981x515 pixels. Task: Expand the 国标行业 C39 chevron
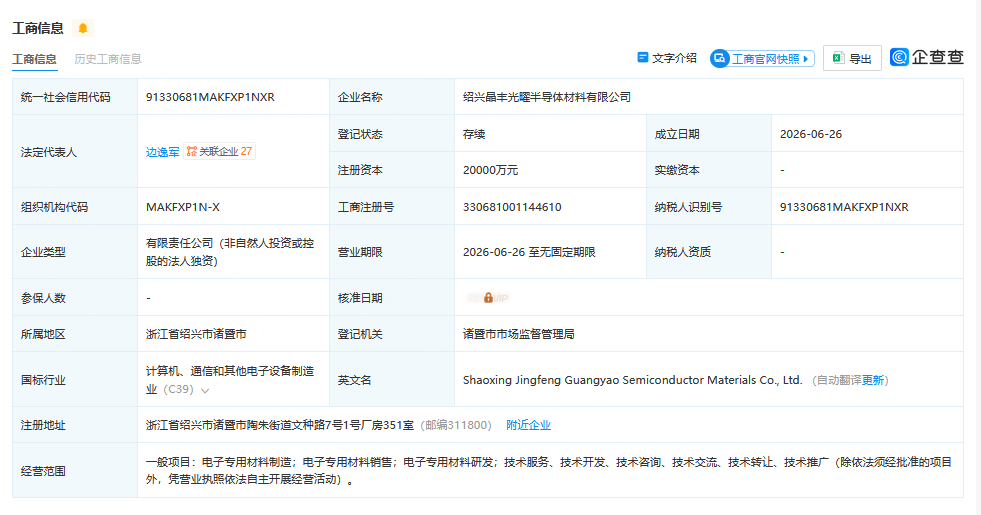pyautogui.click(x=205, y=390)
